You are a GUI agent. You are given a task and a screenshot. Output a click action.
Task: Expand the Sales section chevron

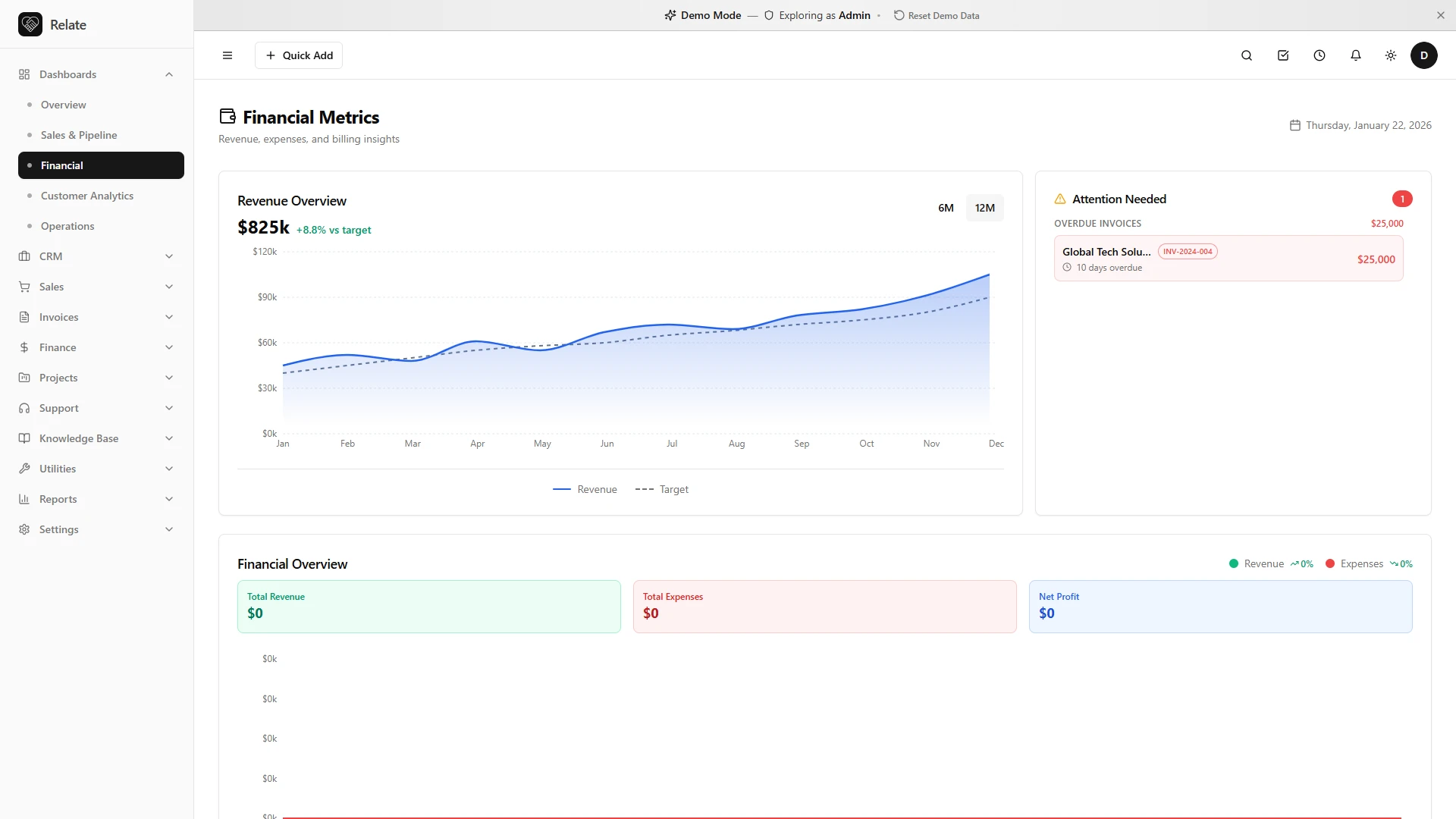click(x=169, y=287)
